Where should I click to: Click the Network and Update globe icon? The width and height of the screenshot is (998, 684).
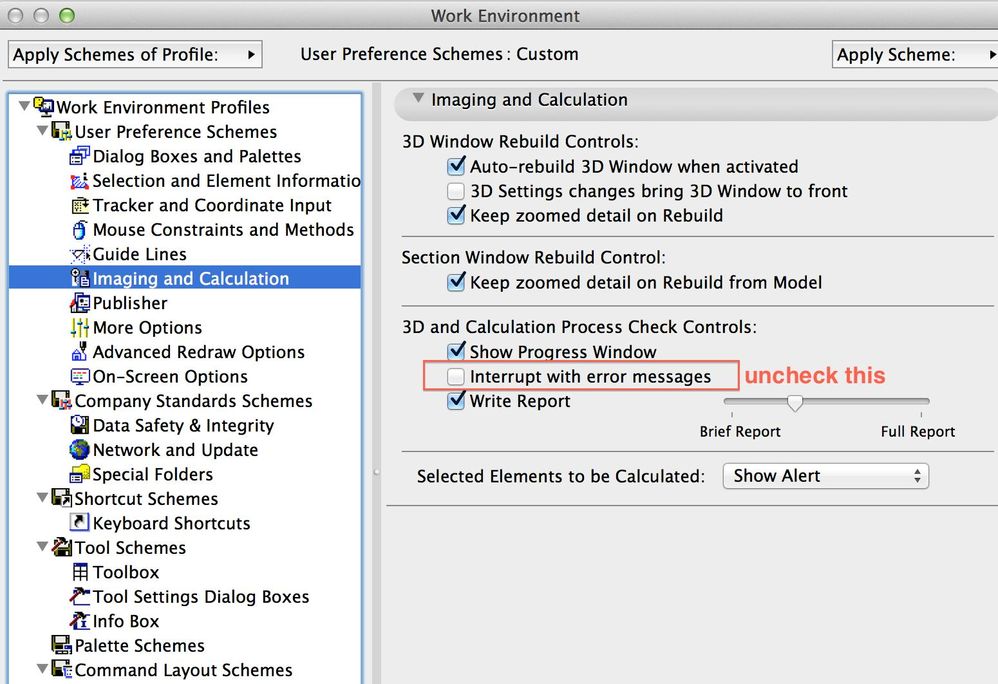[80, 451]
